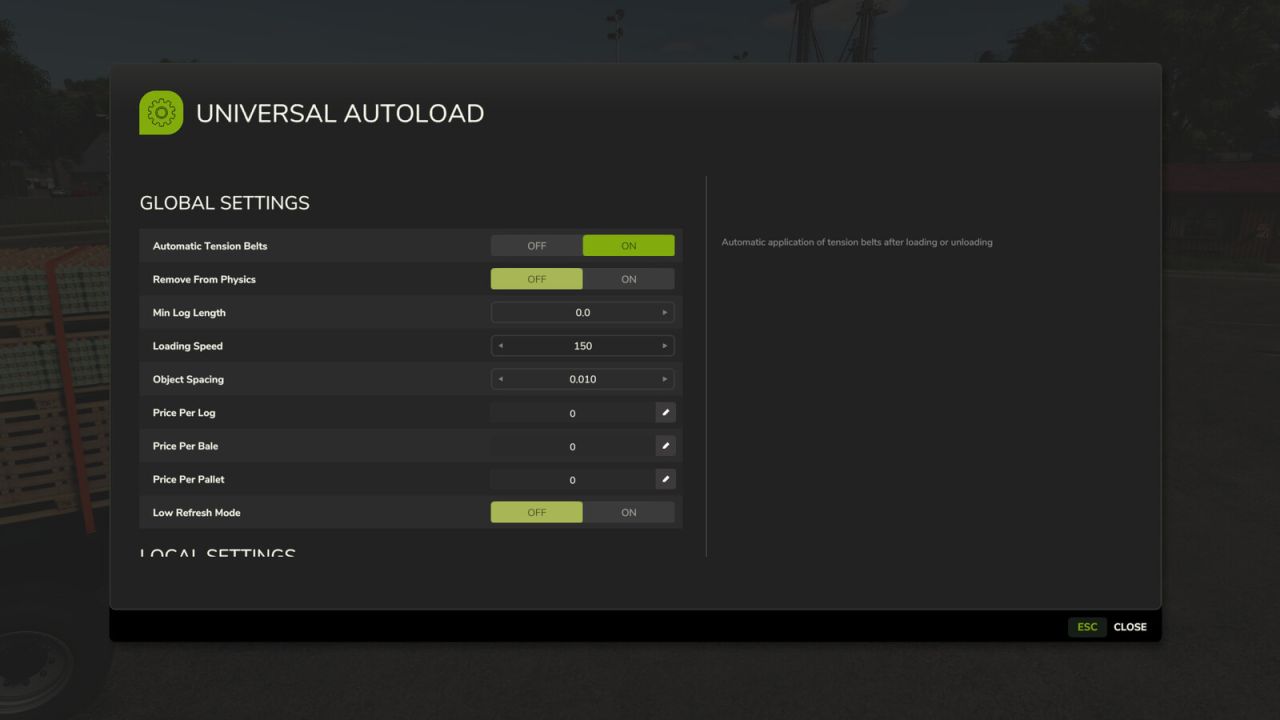This screenshot has height=720, width=1280.
Task: Click the LOCAL SETTINGS section heading
Action: 217,553
